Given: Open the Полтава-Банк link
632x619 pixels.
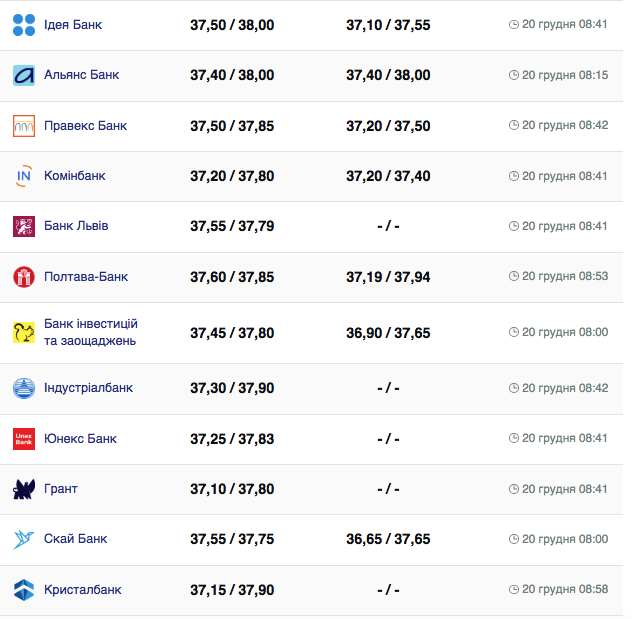Looking at the screenshot, I should pyautogui.click(x=86, y=277).
